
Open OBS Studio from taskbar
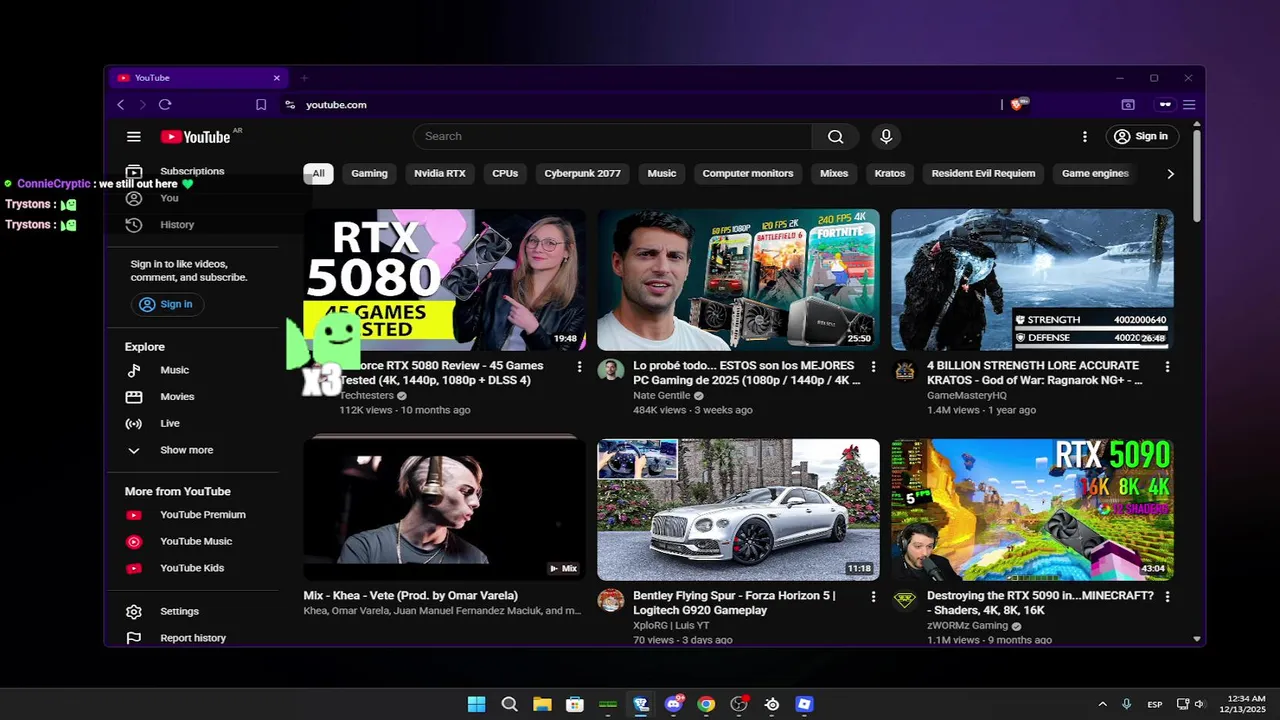coord(739,704)
